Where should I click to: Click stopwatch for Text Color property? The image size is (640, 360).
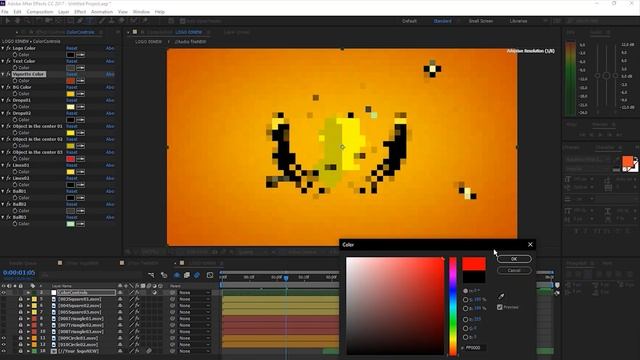(x=15, y=68)
